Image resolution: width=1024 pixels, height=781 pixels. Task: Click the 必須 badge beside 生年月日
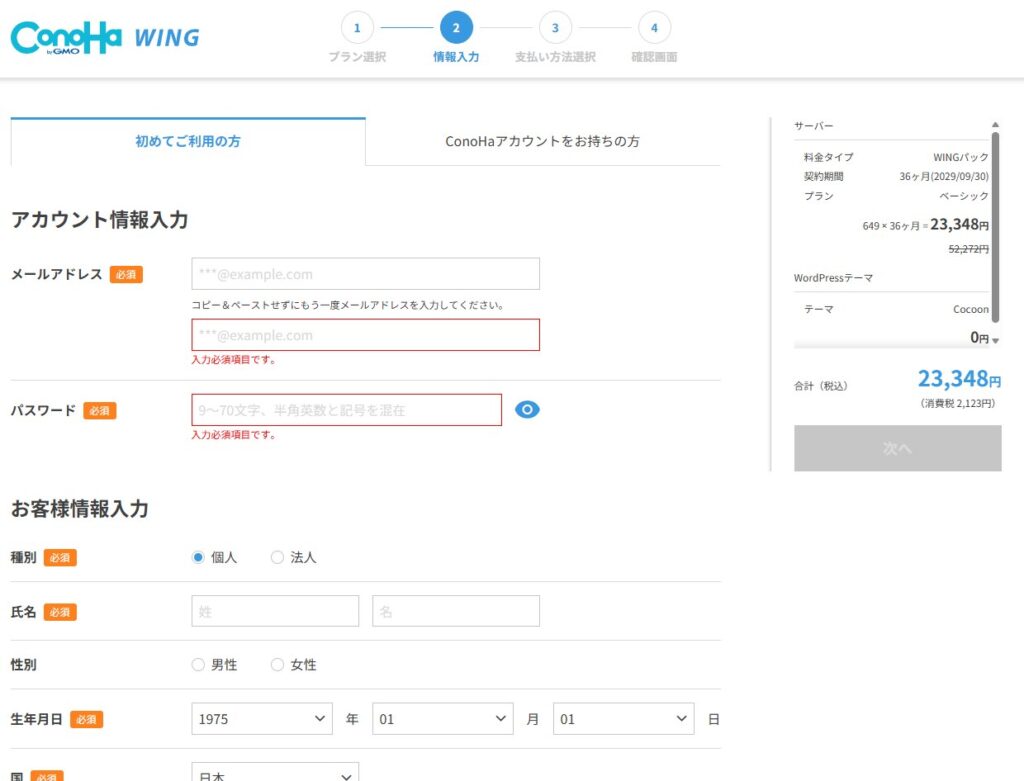(x=86, y=720)
